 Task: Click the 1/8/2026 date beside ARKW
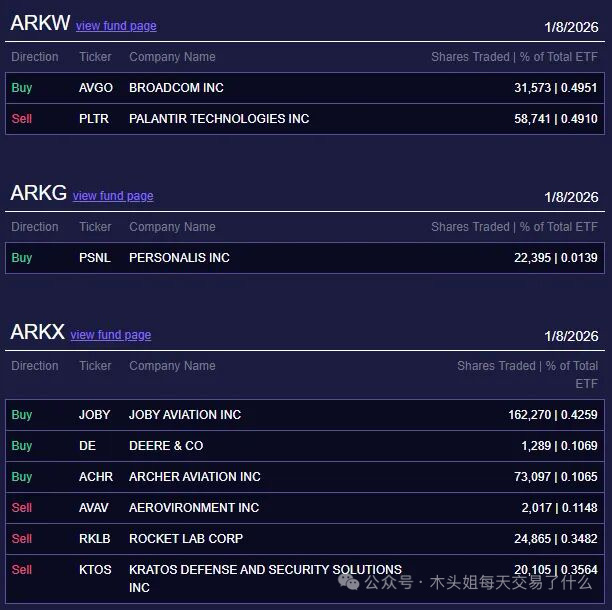[571, 27]
